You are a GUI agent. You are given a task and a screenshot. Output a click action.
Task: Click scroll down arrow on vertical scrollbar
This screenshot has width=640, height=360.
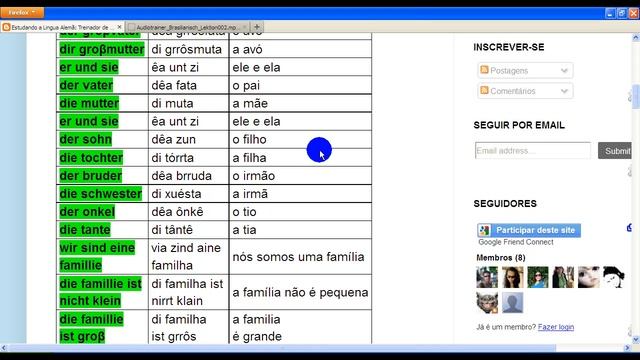click(636, 340)
